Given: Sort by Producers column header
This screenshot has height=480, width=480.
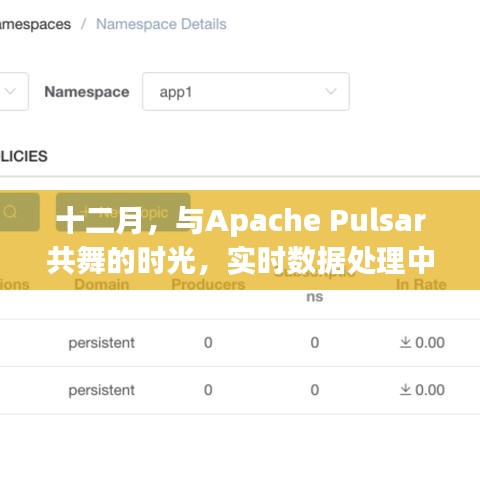Looking at the screenshot, I should click(208, 284).
